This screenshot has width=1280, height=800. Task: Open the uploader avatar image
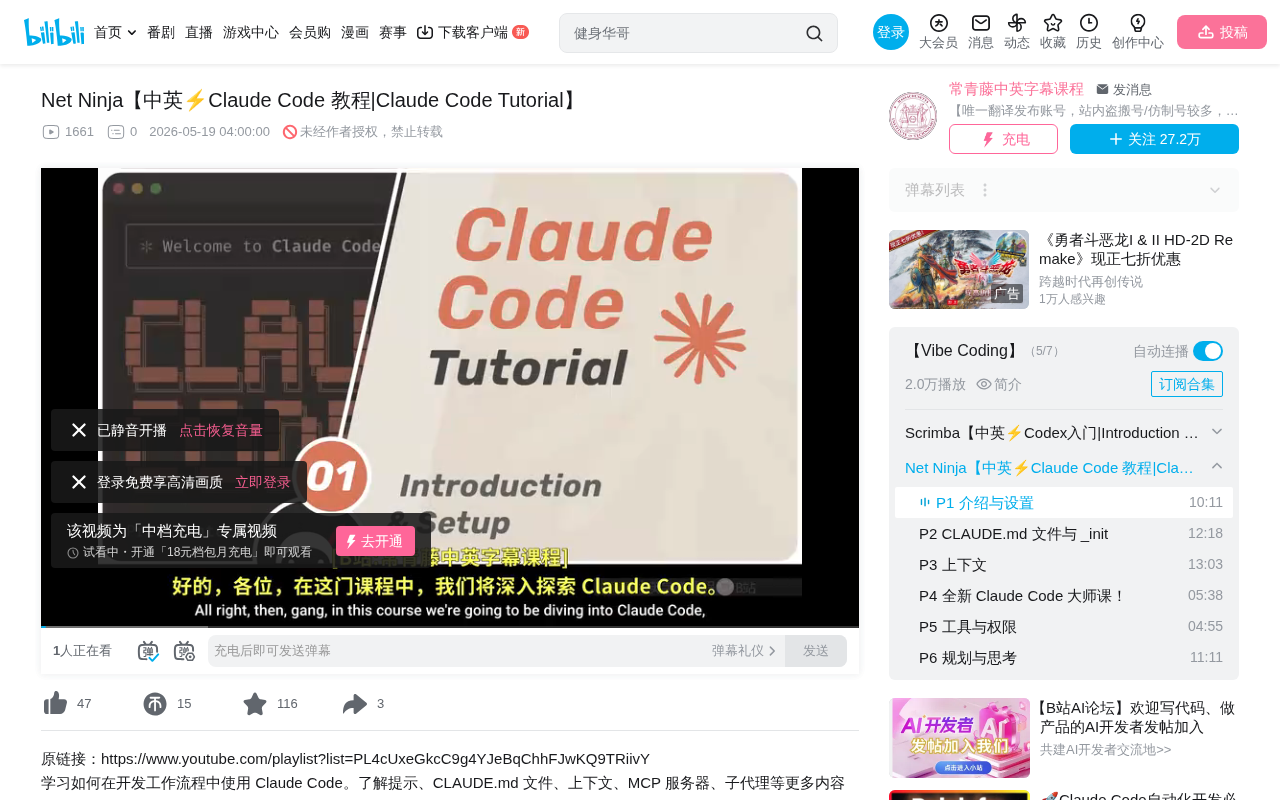[913, 116]
